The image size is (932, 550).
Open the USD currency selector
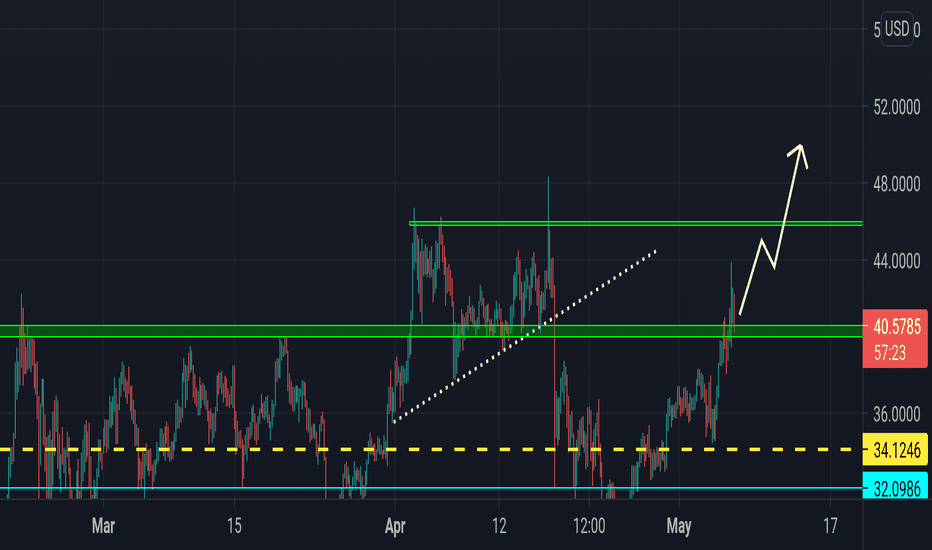pyautogui.click(x=897, y=29)
